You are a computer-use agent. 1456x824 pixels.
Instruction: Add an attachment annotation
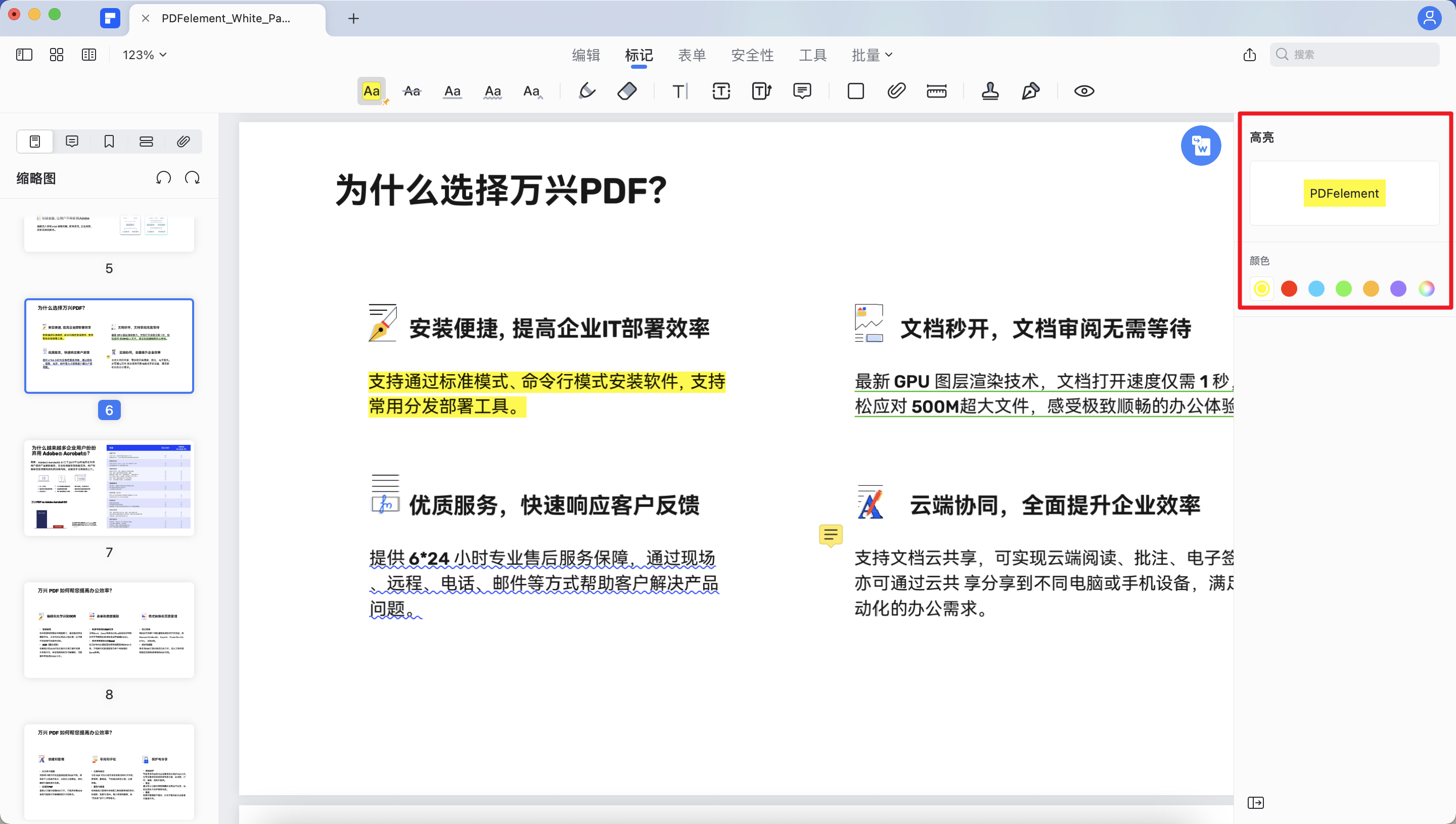[896, 90]
